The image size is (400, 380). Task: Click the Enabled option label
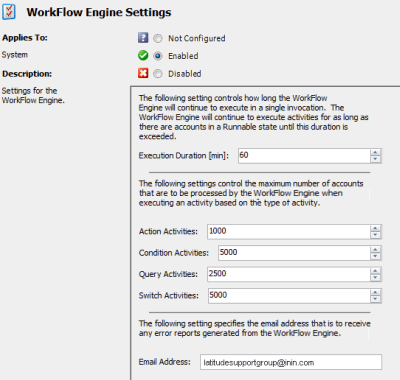point(183,56)
